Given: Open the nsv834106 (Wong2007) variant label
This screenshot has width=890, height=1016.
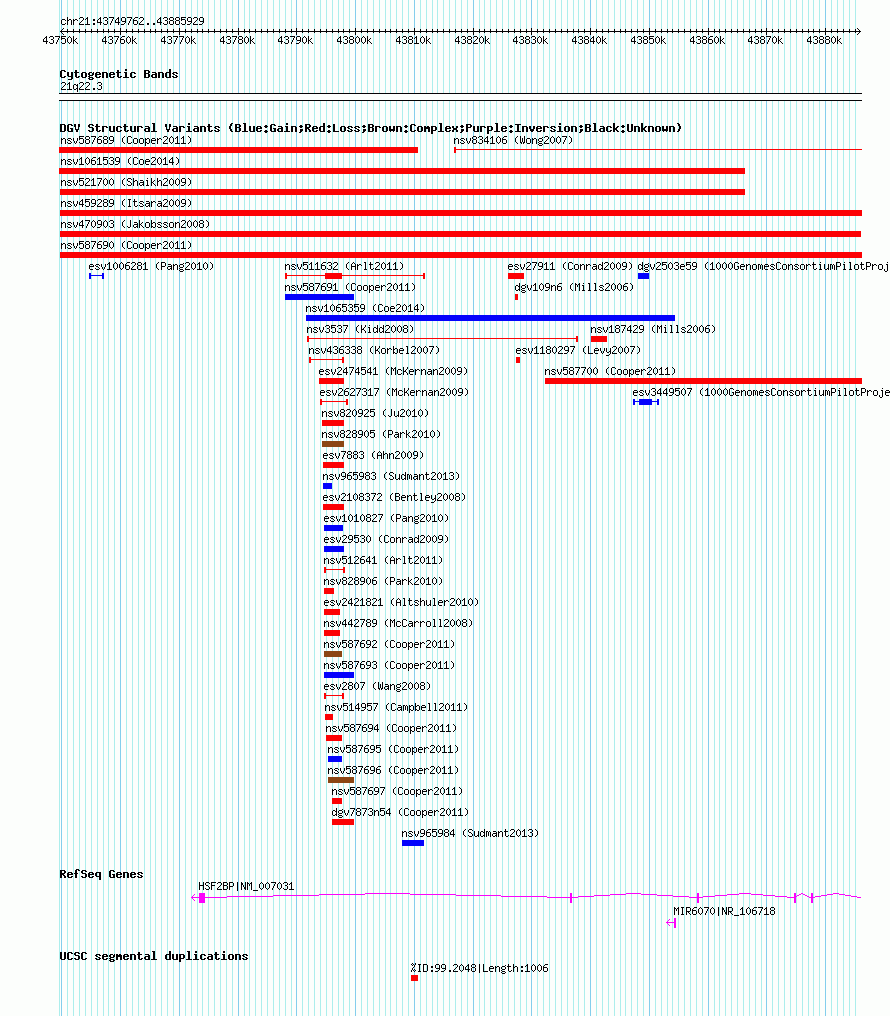Looking at the screenshot, I should click(x=513, y=141).
